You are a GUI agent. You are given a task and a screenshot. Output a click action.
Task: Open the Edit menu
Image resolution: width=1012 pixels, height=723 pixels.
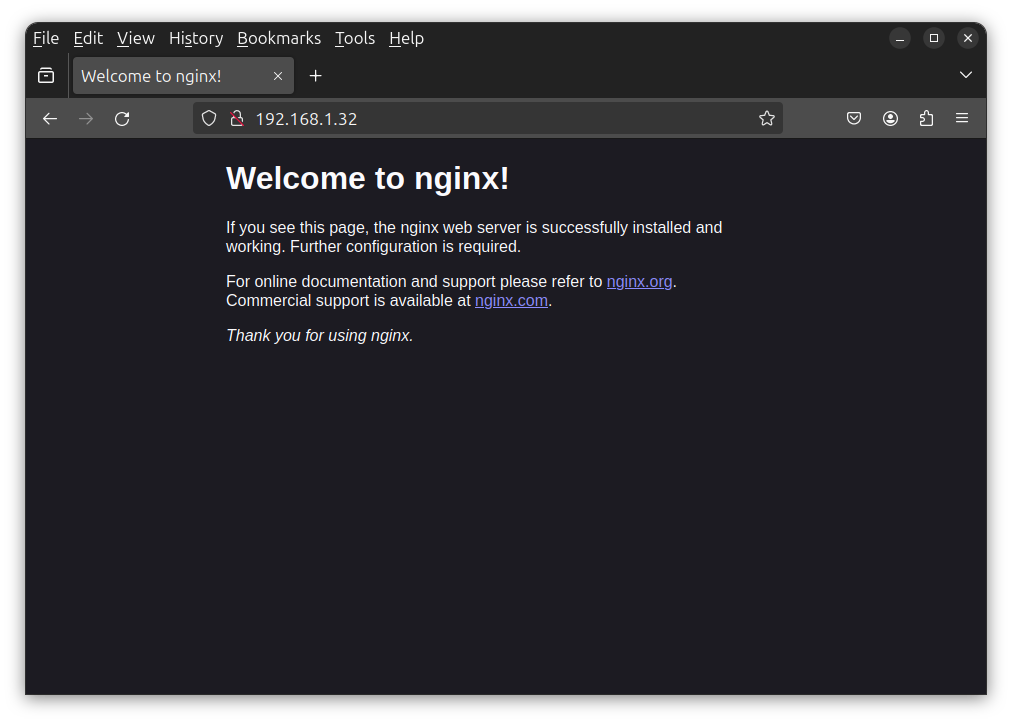click(x=88, y=39)
